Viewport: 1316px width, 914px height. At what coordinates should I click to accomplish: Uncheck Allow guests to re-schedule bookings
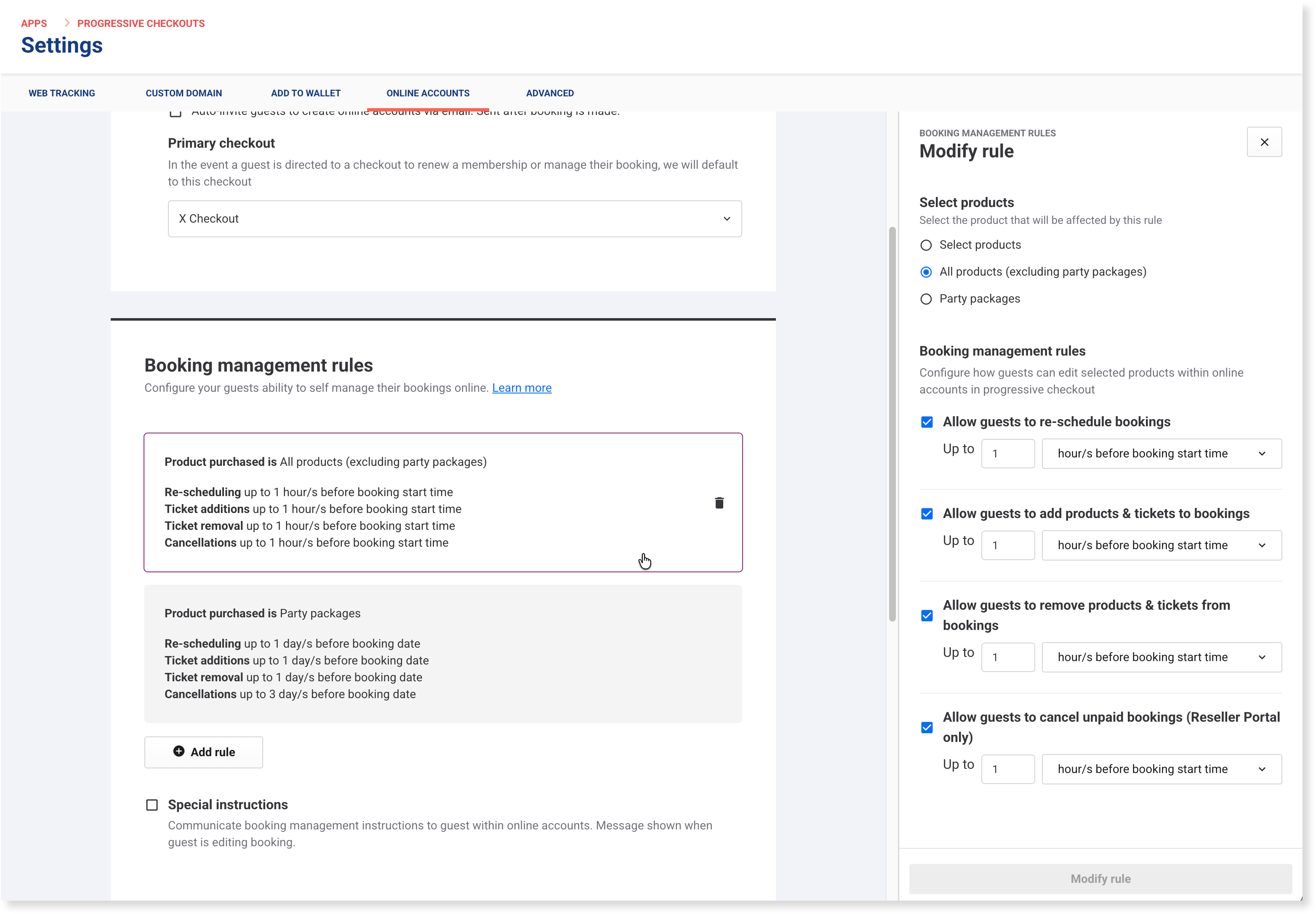coord(927,422)
